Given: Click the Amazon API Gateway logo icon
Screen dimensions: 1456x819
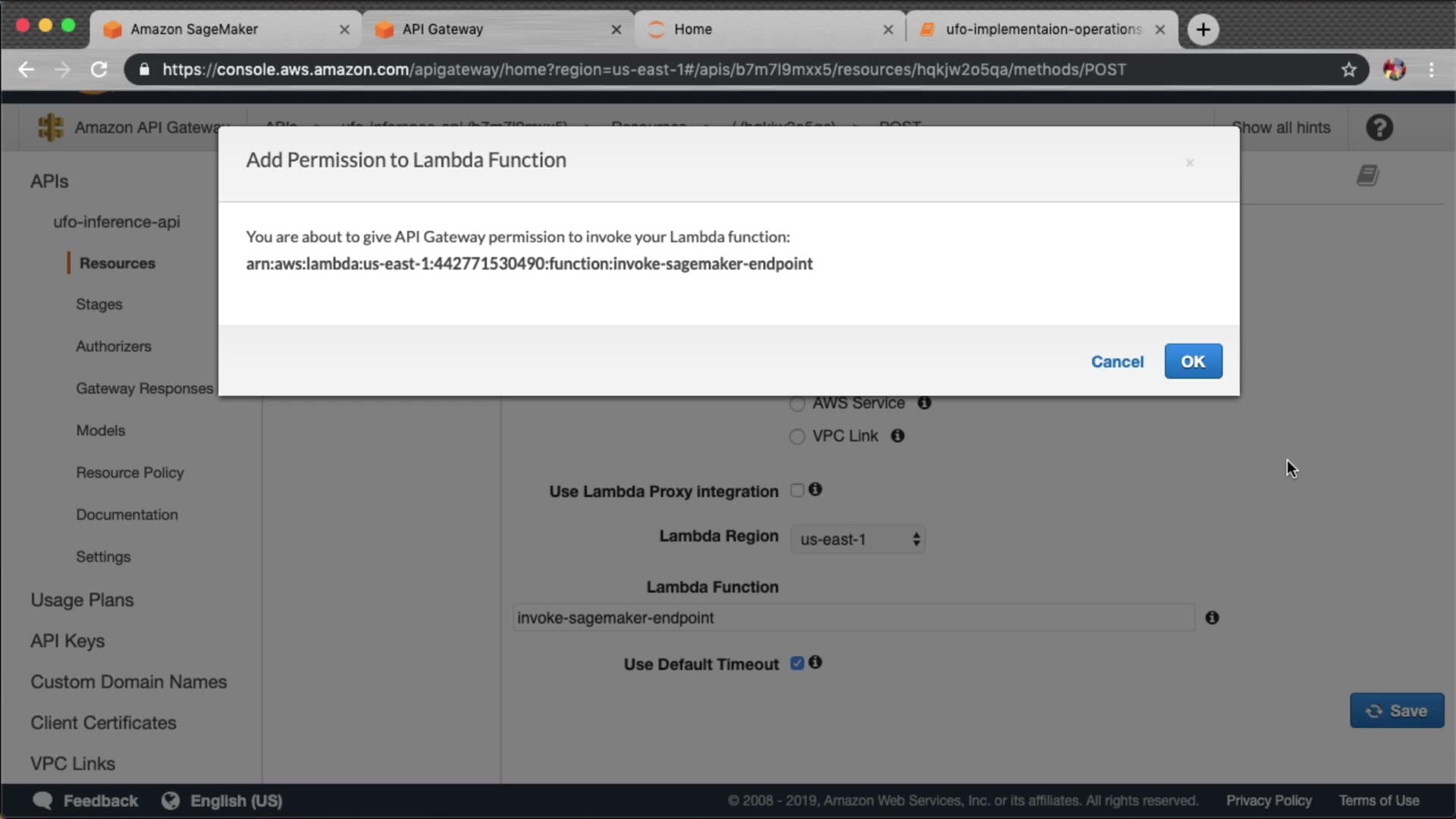Looking at the screenshot, I should click(x=51, y=127).
